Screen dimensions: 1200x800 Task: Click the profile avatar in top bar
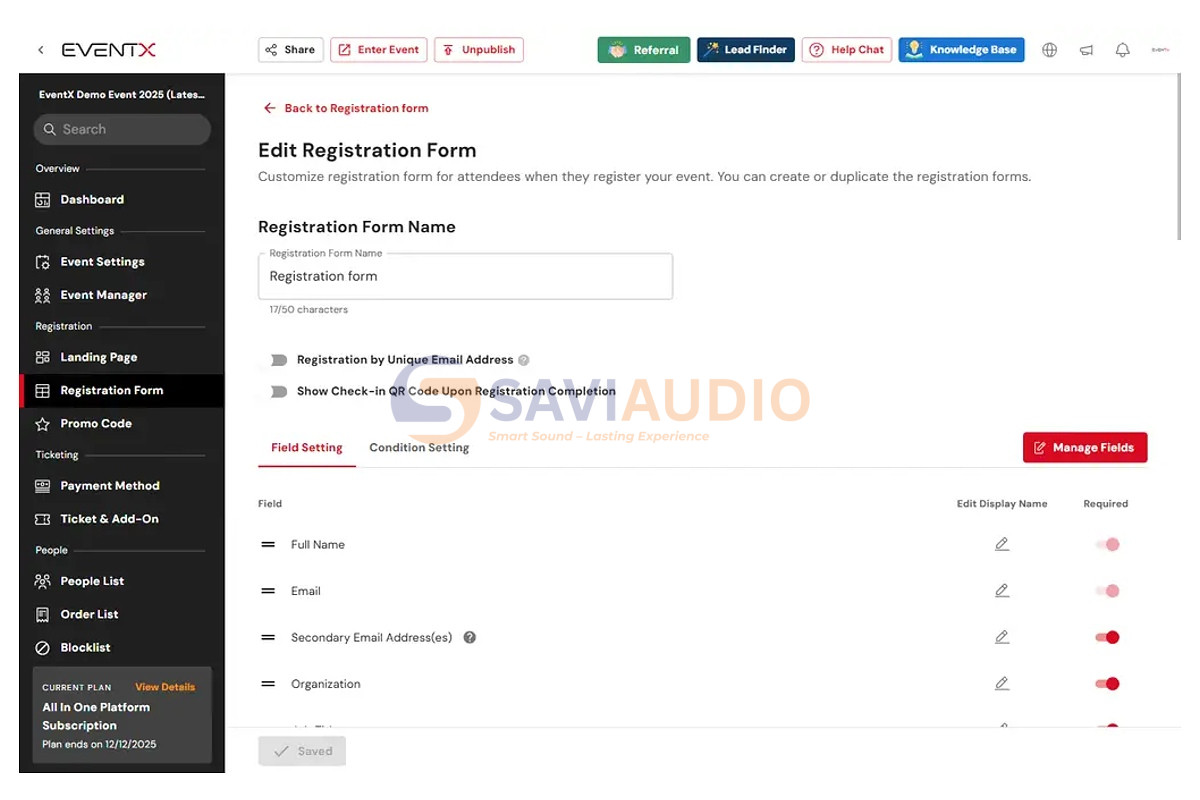1160,50
